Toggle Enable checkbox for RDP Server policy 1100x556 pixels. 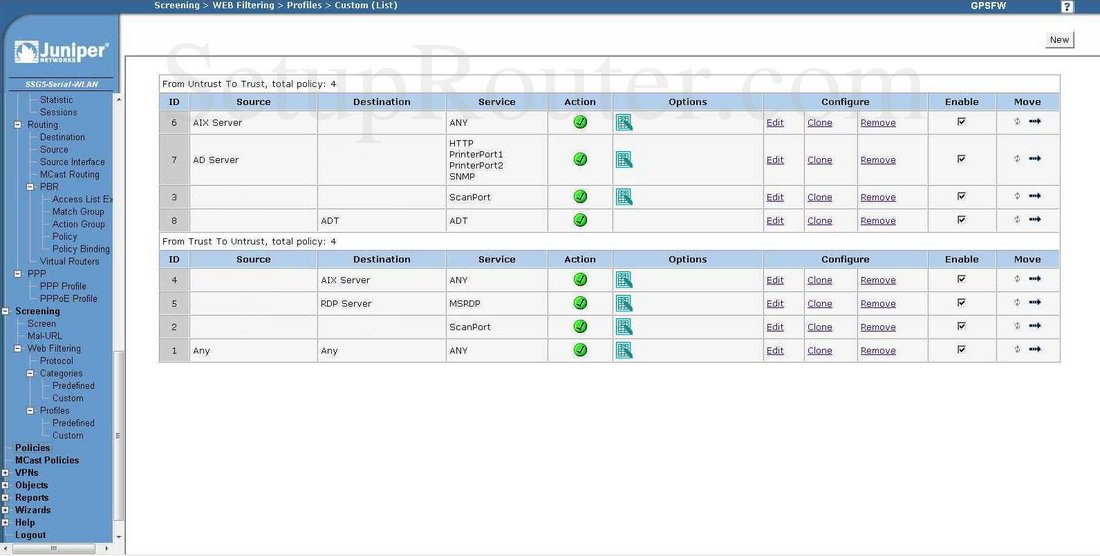pos(961,302)
